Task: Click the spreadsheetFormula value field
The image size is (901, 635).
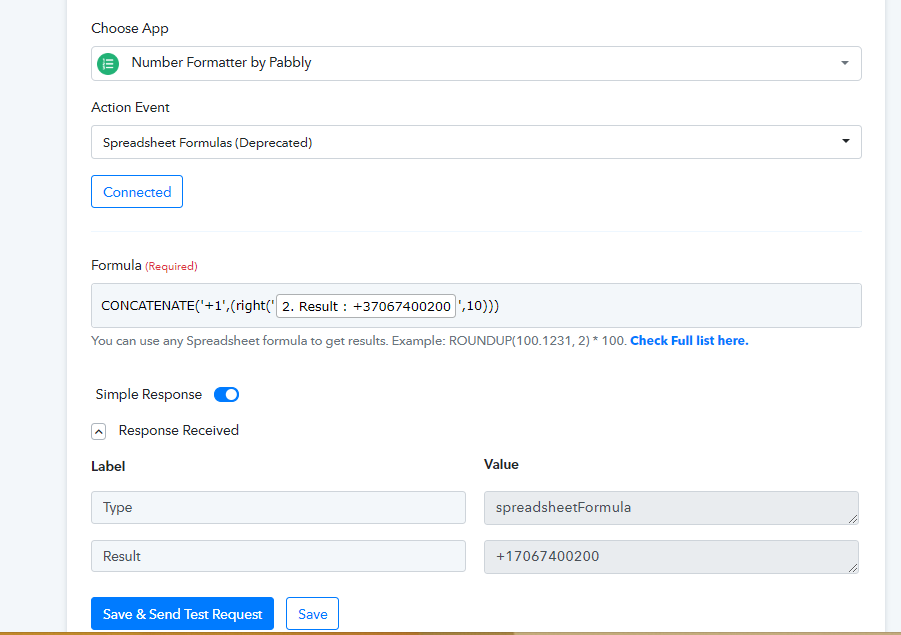Action: 671,508
